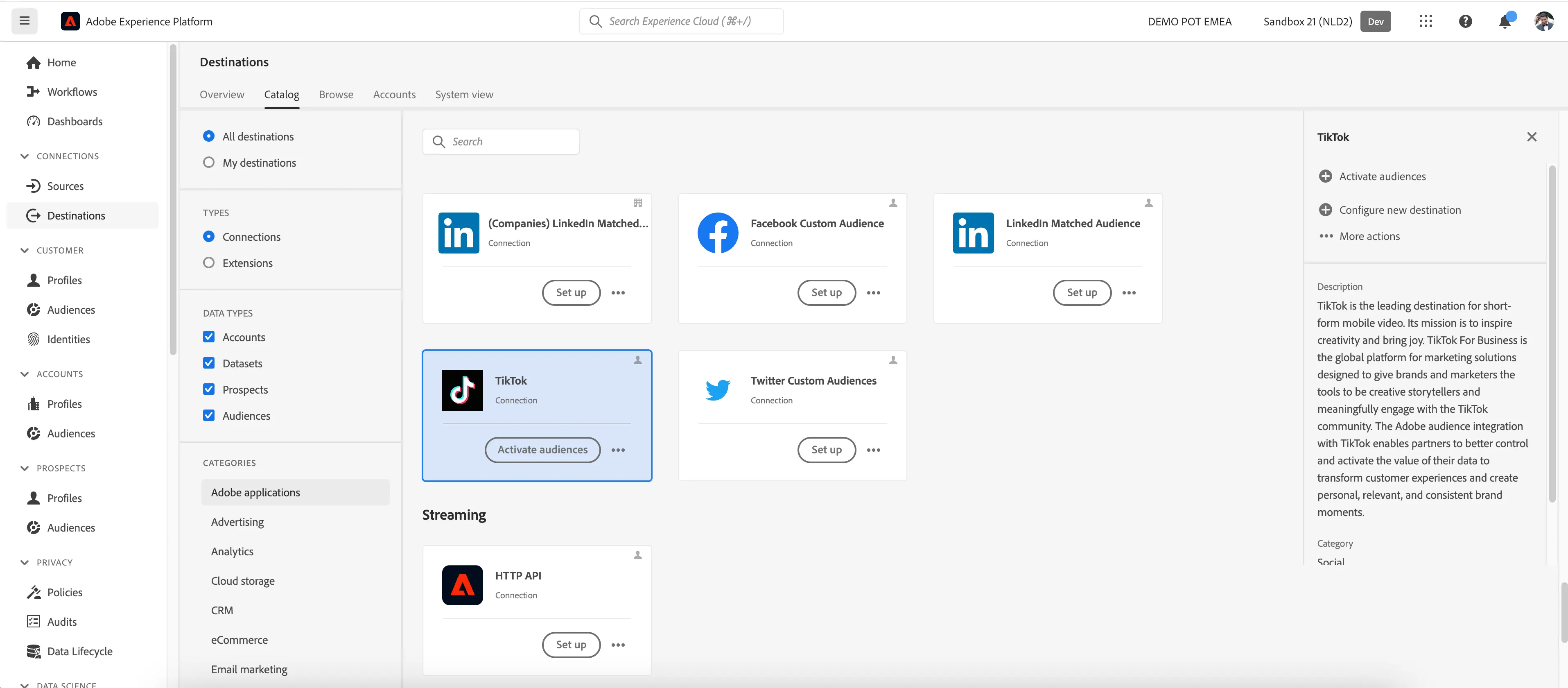Open the hamburger navigation menu
The width and height of the screenshot is (1568, 688).
coord(24,21)
